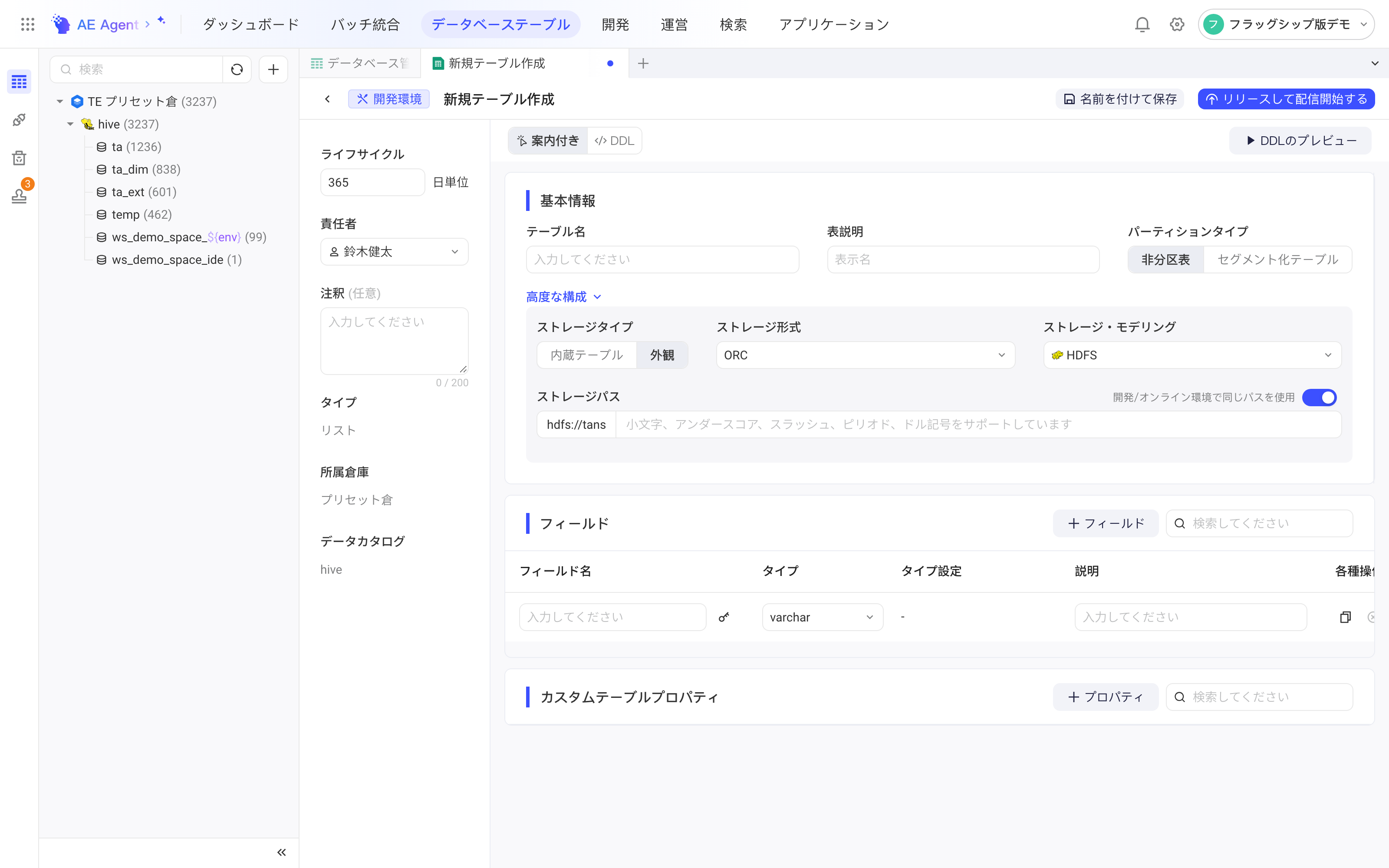This screenshot has width=1389, height=868.
Task: Switch to DDL editing mode
Action: (x=614, y=141)
